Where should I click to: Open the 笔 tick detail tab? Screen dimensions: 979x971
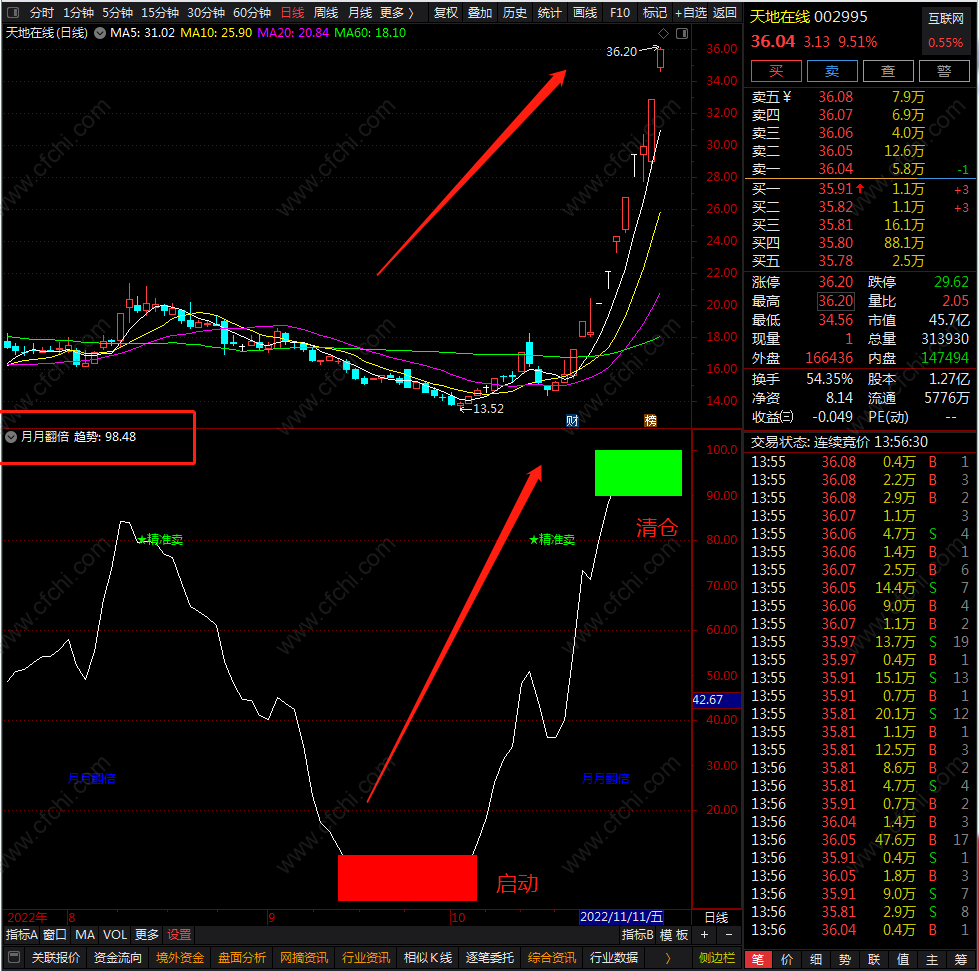tap(758, 959)
